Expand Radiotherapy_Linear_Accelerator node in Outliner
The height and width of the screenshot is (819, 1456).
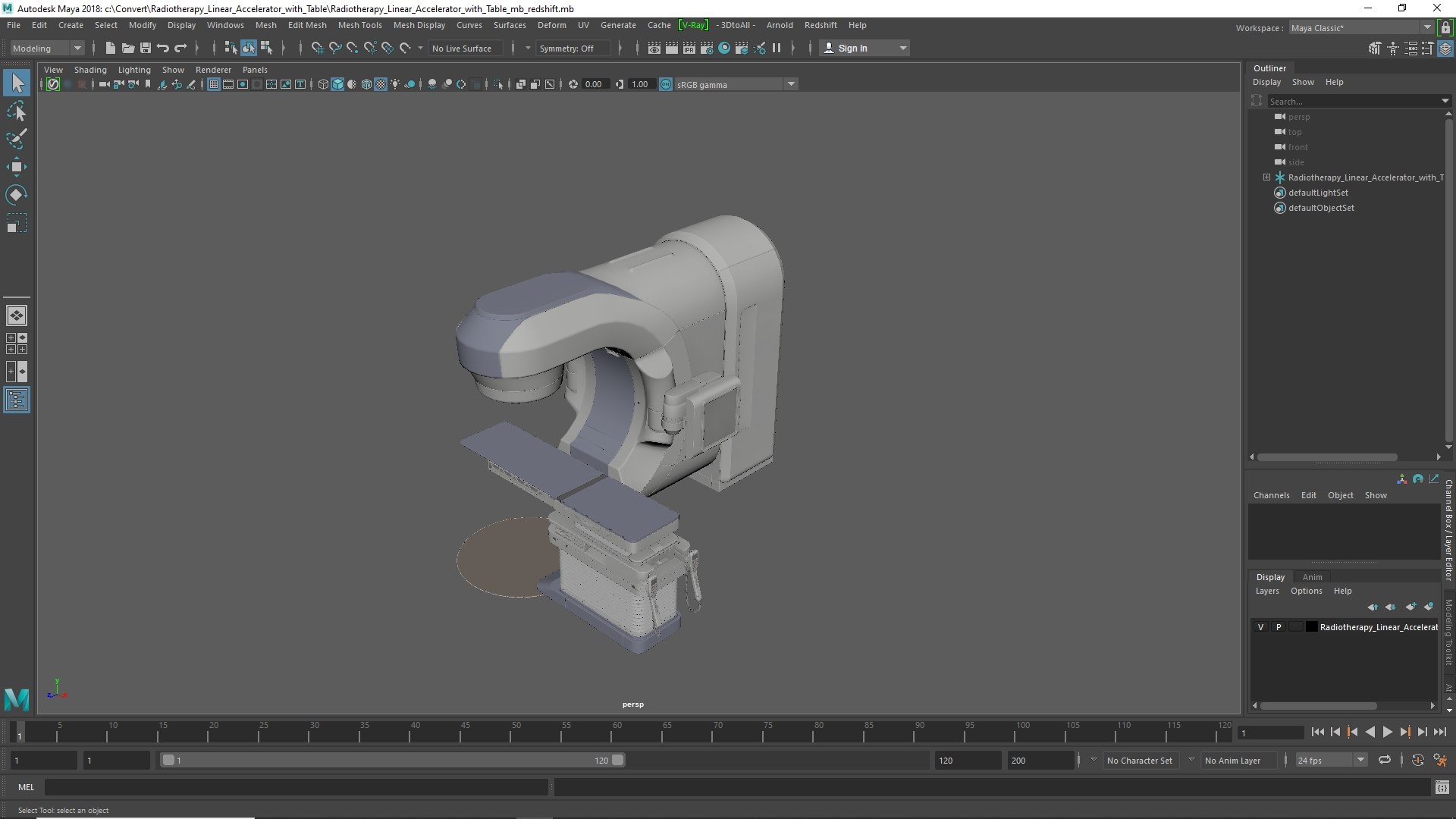click(x=1266, y=177)
